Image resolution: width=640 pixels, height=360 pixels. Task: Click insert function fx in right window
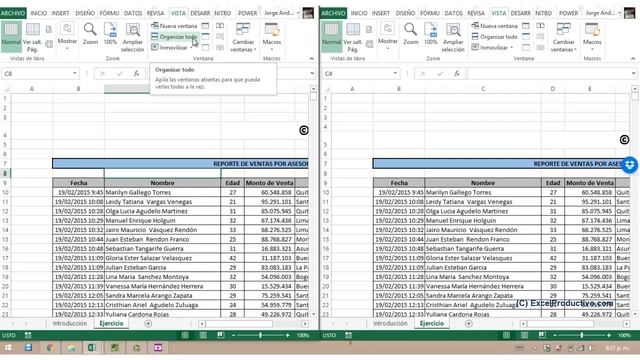pyautogui.click(x=457, y=73)
